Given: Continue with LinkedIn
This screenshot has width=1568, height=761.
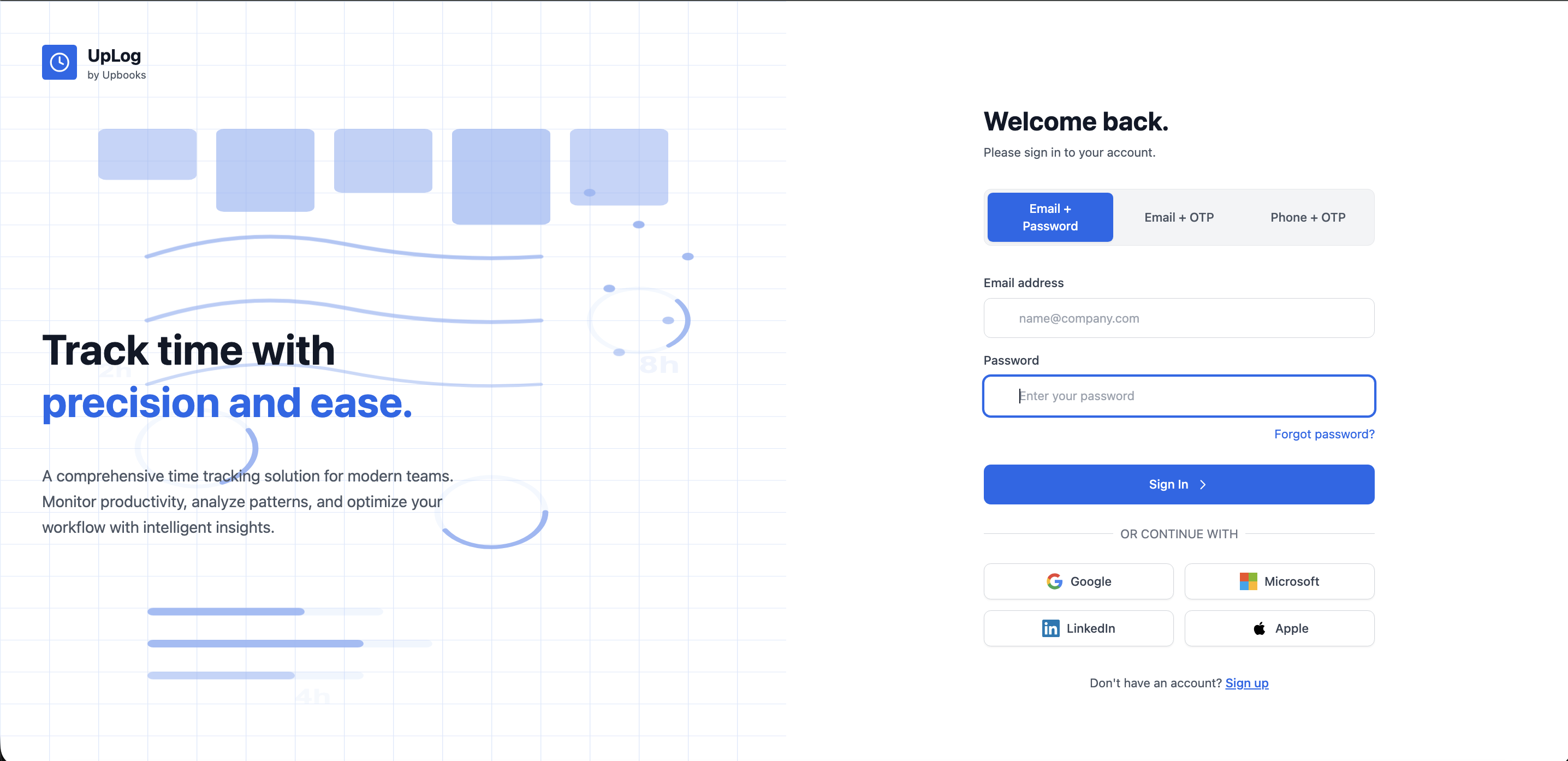Looking at the screenshot, I should [x=1078, y=628].
